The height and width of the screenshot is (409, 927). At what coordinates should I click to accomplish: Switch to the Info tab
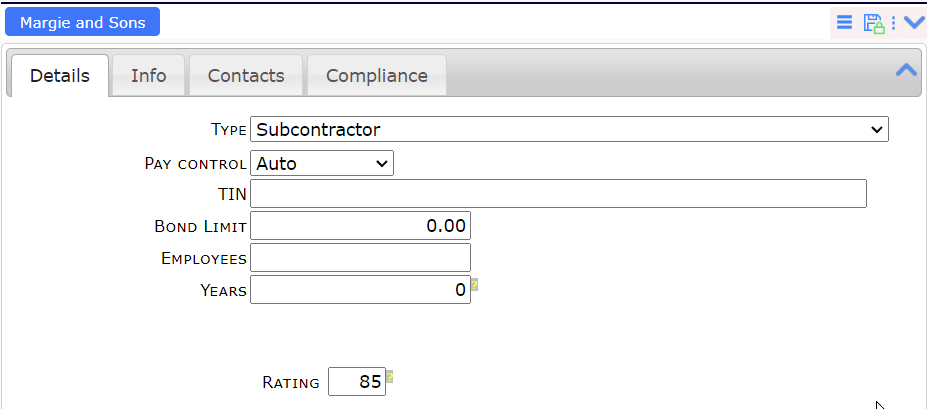click(148, 76)
